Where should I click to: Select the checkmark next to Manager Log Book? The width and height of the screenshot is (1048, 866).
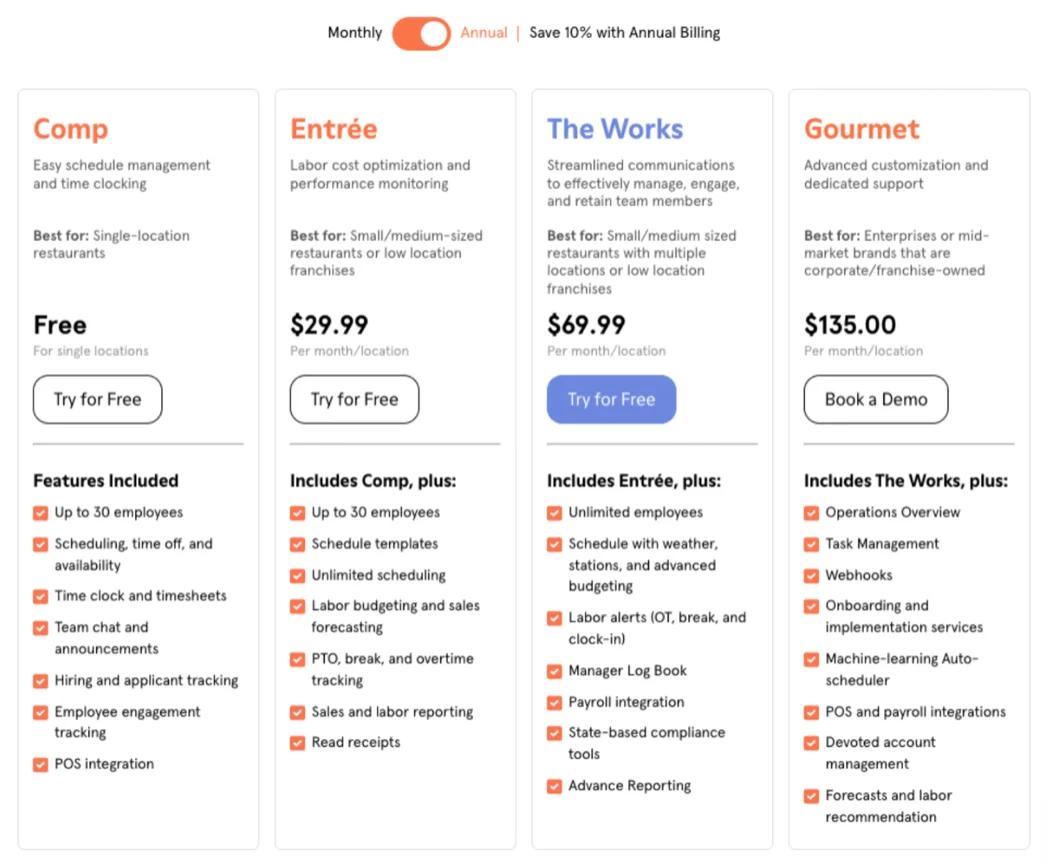(x=554, y=670)
